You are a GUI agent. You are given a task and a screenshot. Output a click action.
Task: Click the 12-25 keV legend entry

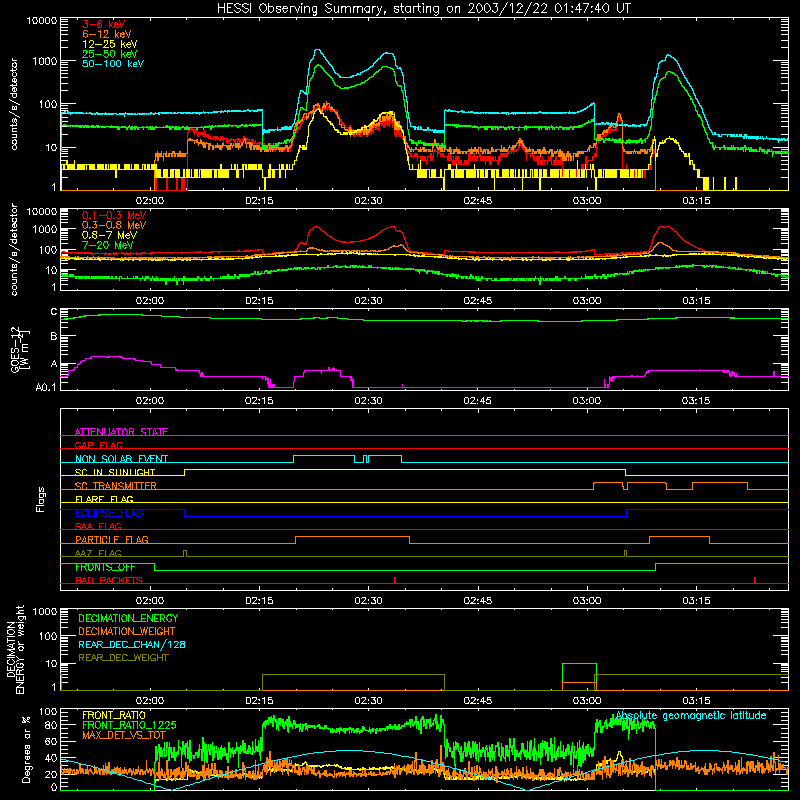click(109, 44)
